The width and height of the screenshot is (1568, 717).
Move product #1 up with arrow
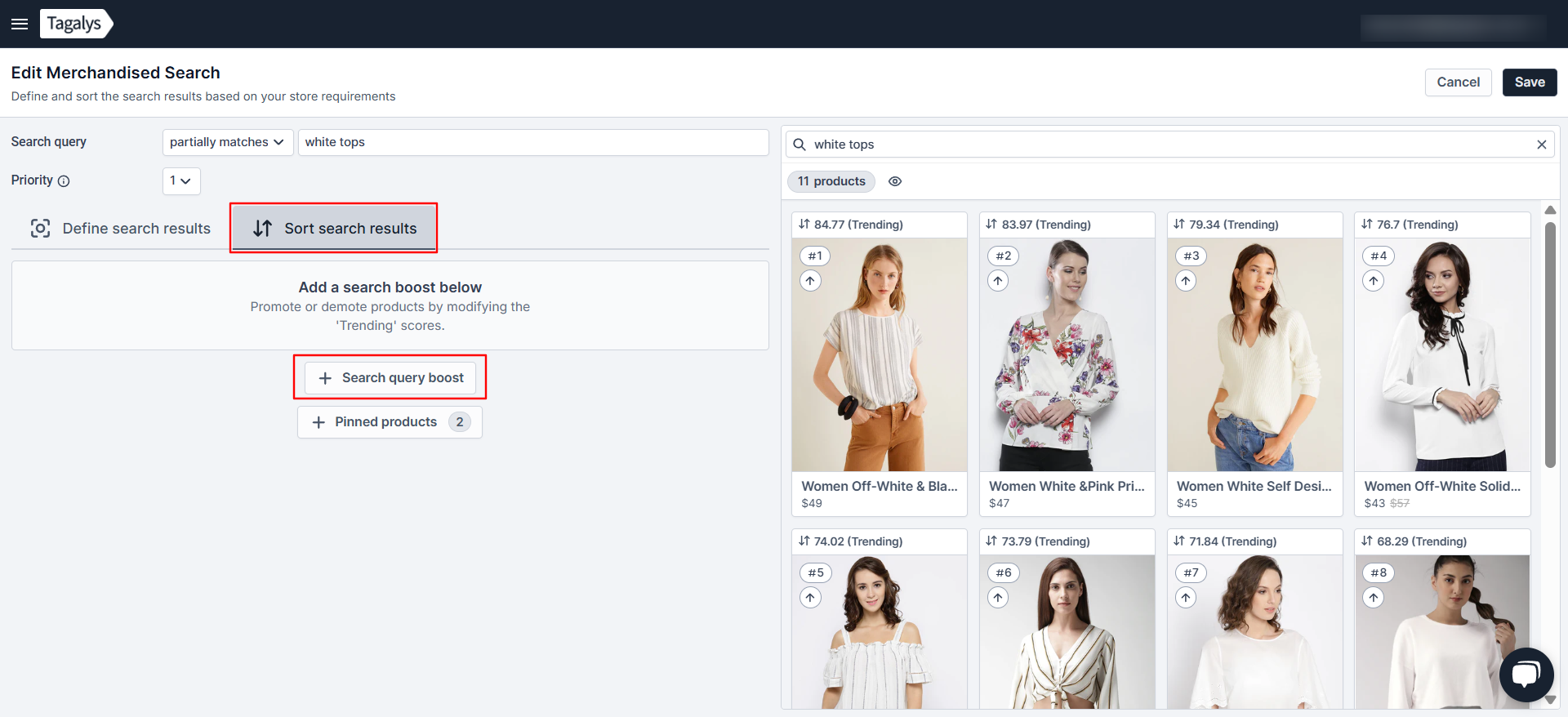coord(810,281)
